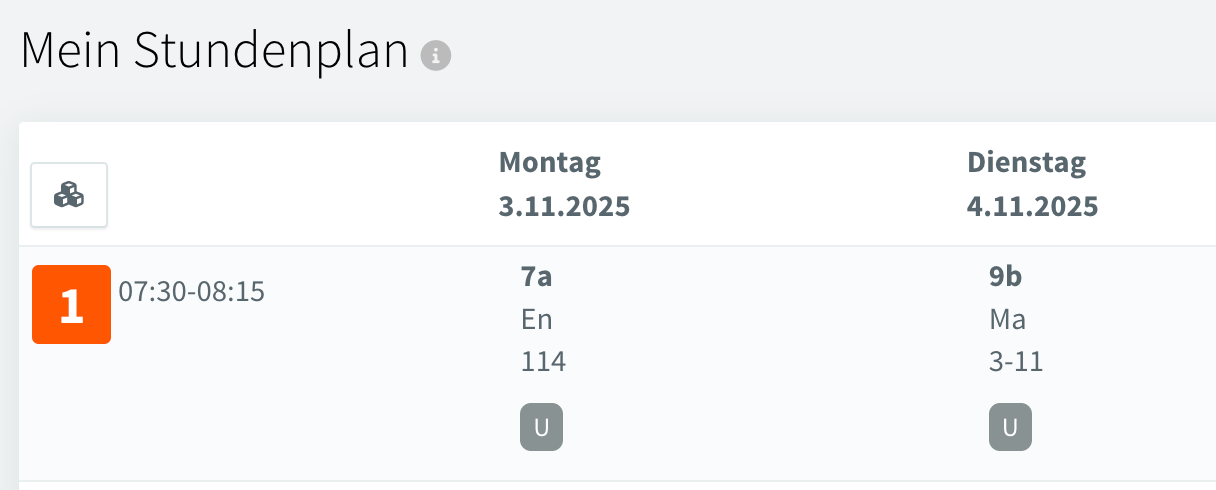Select the Montag column header
The width and height of the screenshot is (1216, 490).
550,162
